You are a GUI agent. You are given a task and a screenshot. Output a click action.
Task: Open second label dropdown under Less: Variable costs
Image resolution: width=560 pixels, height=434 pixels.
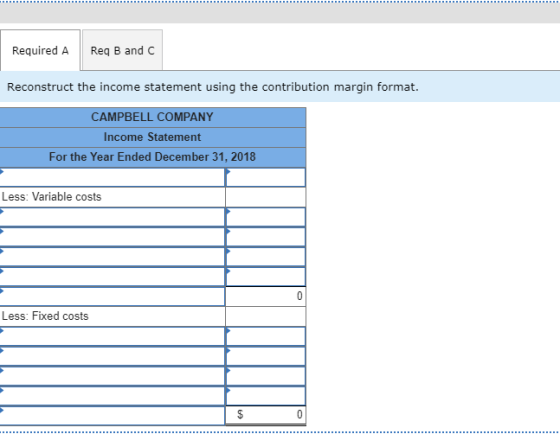pyautogui.click(x=112, y=237)
